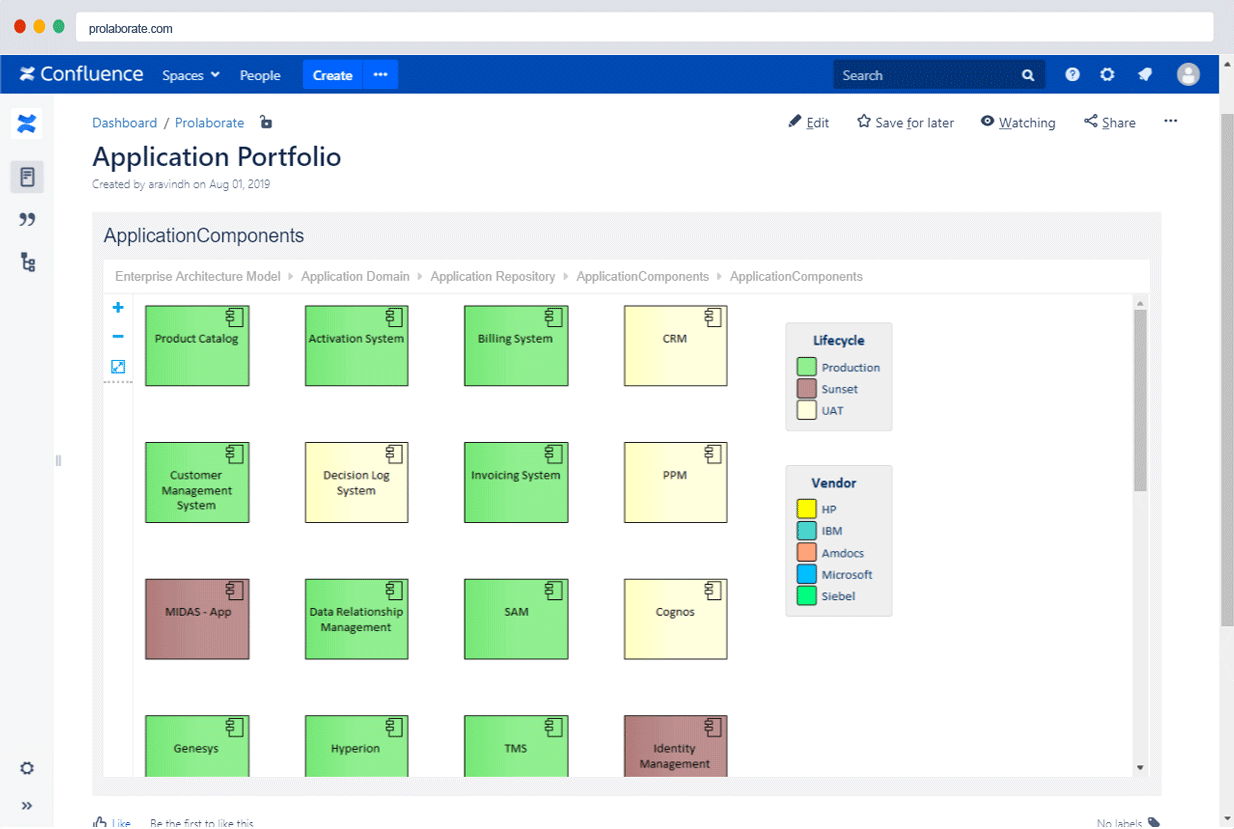Open the notifications rocket icon
The image size is (1234, 829).
(1145, 75)
